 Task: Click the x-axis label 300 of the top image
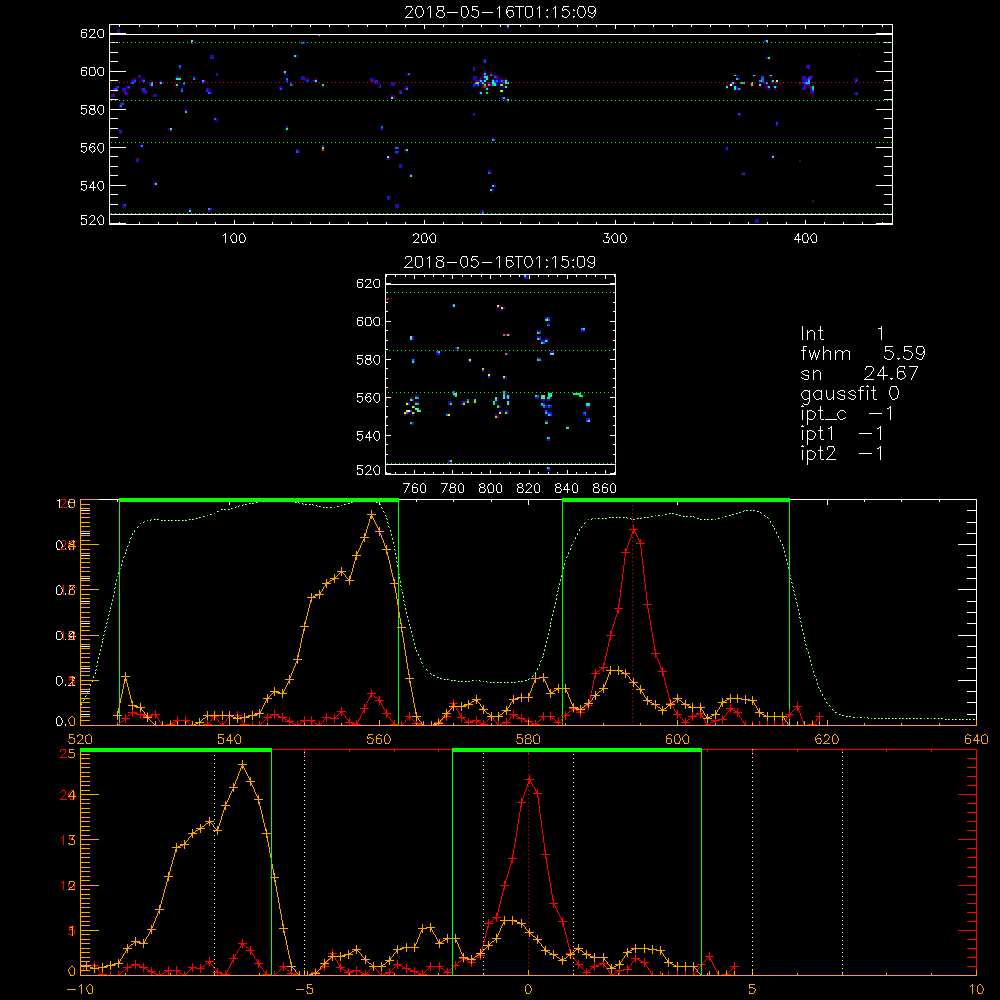click(x=615, y=239)
